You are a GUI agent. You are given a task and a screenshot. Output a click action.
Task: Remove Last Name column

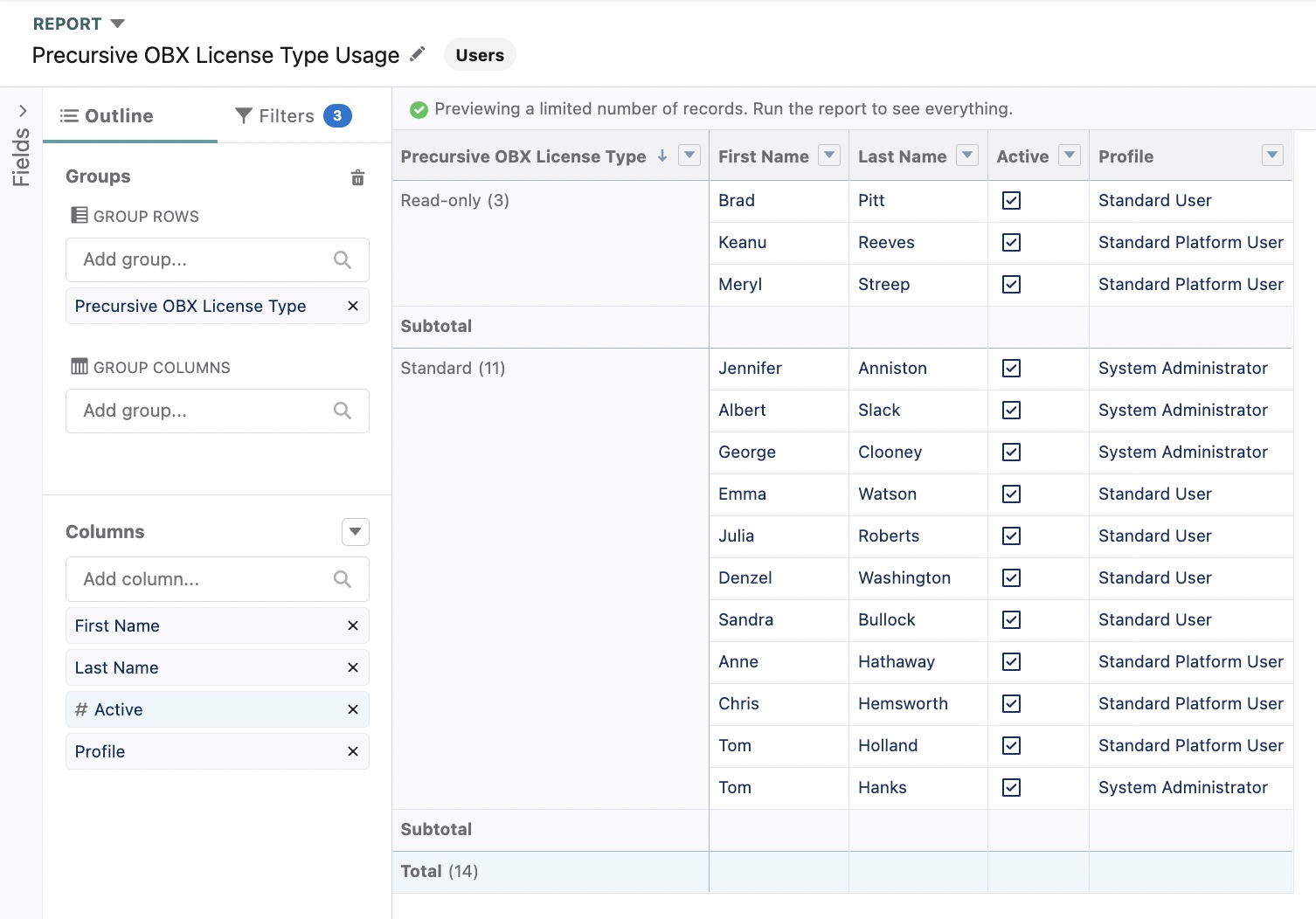point(353,667)
